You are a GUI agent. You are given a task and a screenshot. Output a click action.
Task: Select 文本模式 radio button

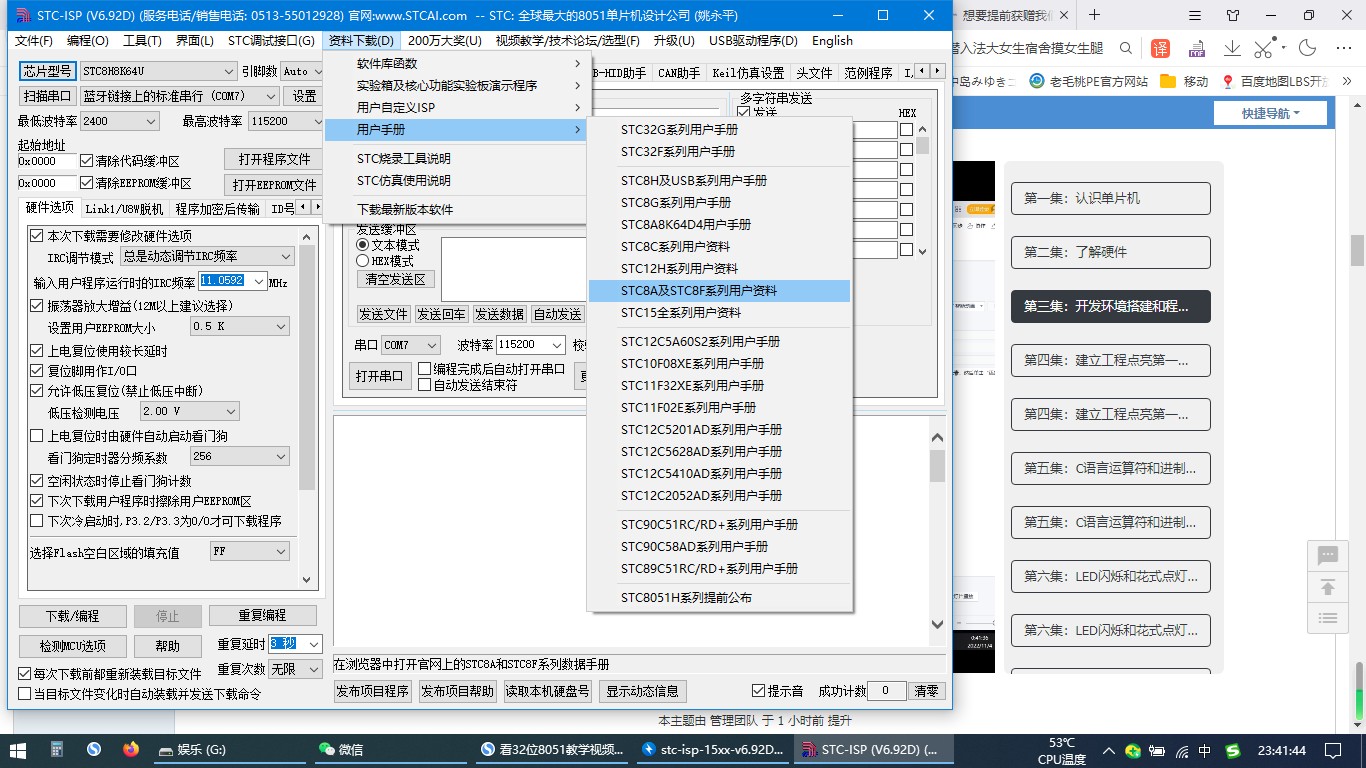pyautogui.click(x=363, y=245)
